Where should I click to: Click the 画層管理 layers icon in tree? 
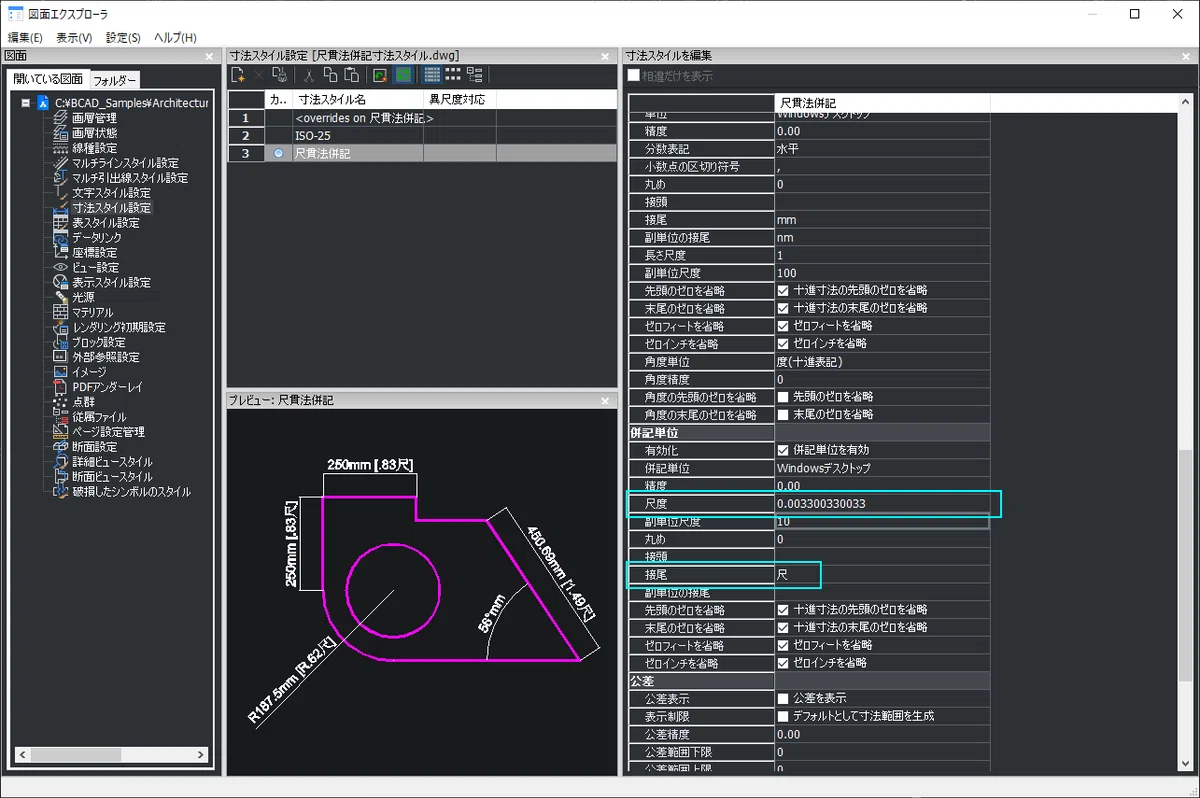pos(60,118)
